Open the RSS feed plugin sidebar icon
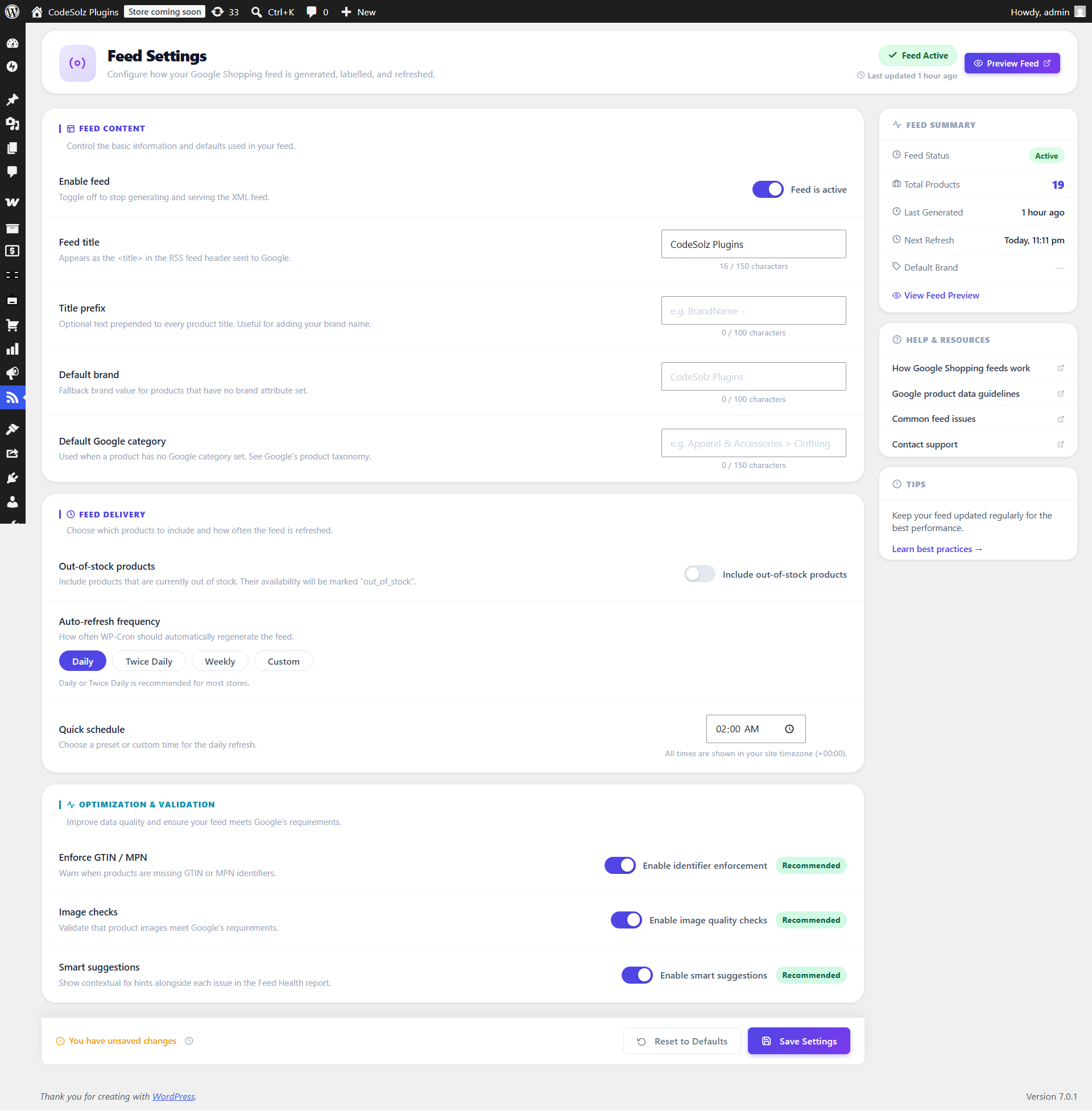 click(12, 397)
